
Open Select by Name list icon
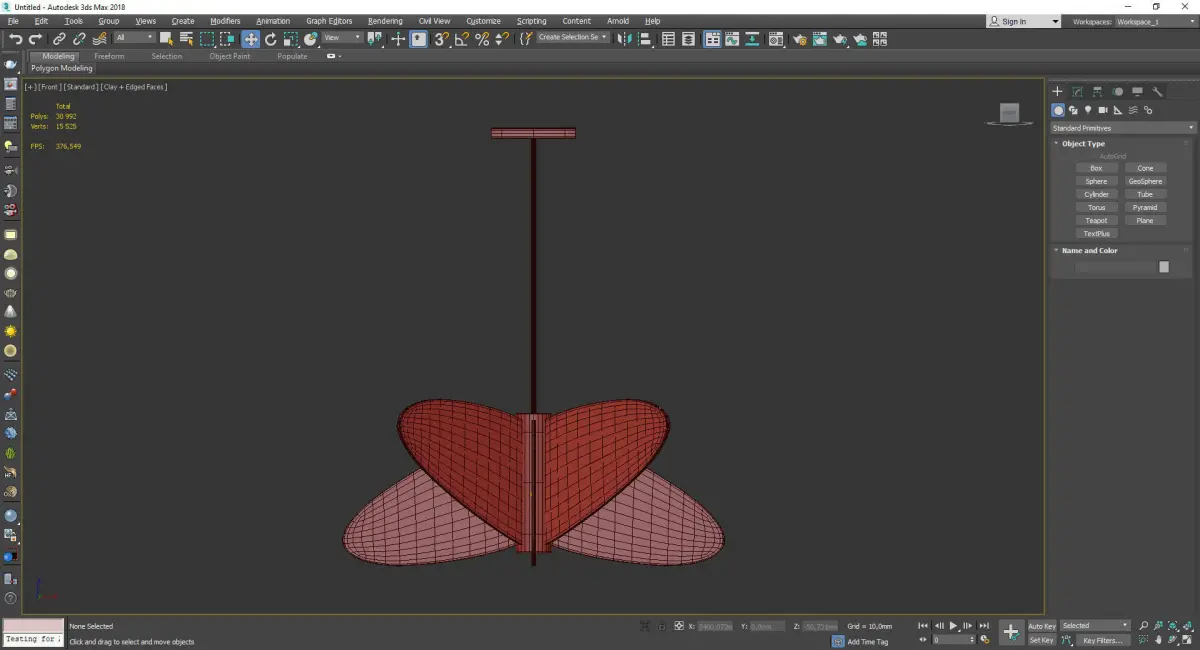pyautogui.click(x=186, y=39)
